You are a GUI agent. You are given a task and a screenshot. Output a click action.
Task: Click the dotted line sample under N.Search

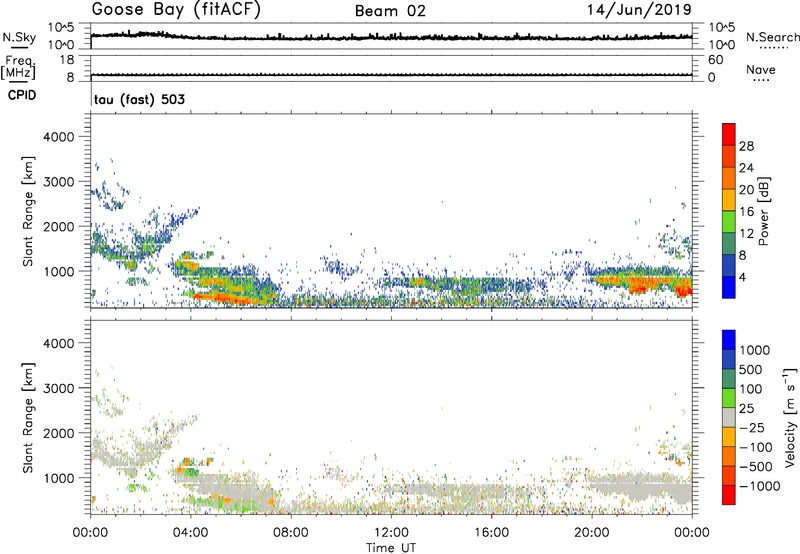click(x=773, y=48)
